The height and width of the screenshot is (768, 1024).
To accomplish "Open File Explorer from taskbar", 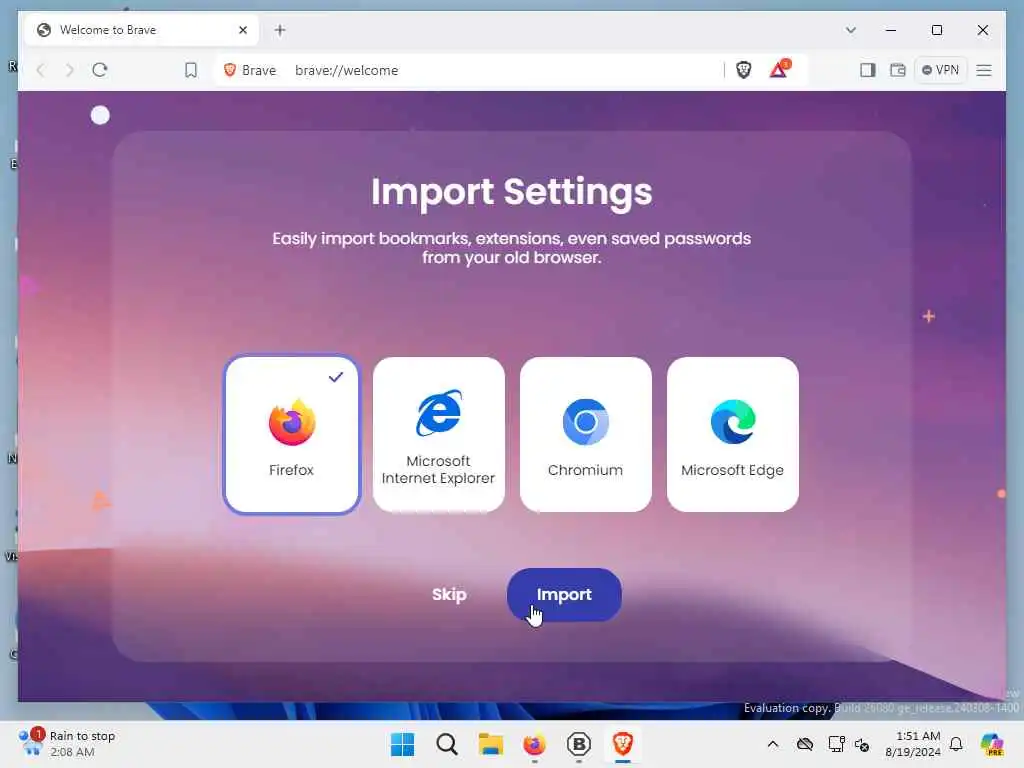I will coord(490,744).
